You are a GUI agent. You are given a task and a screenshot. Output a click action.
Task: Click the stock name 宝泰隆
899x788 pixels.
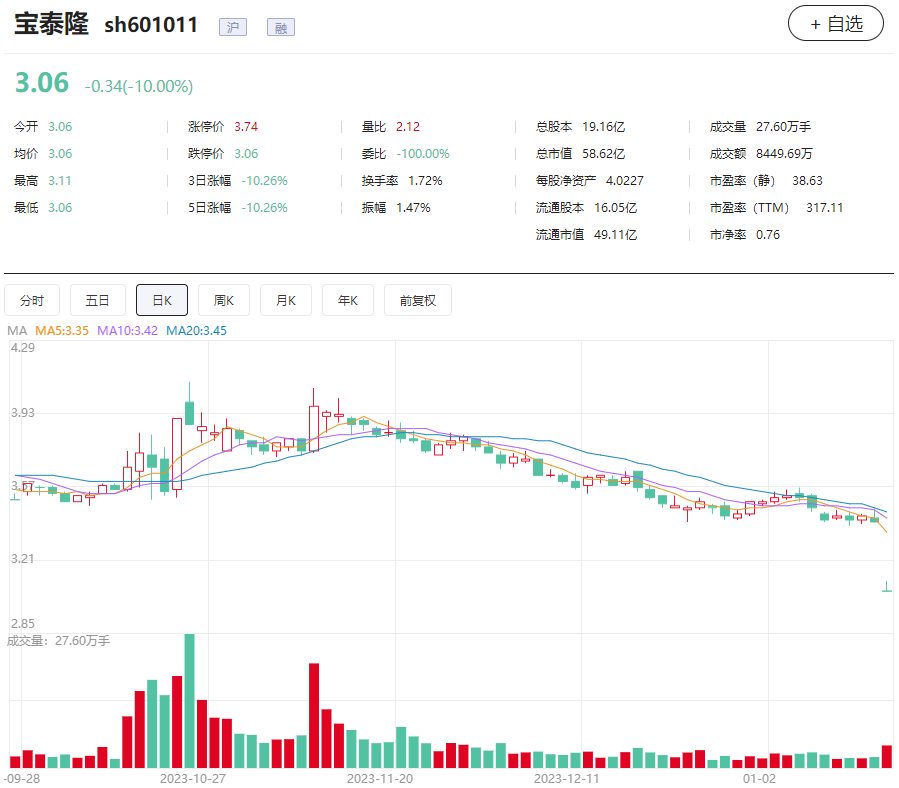pos(52,24)
